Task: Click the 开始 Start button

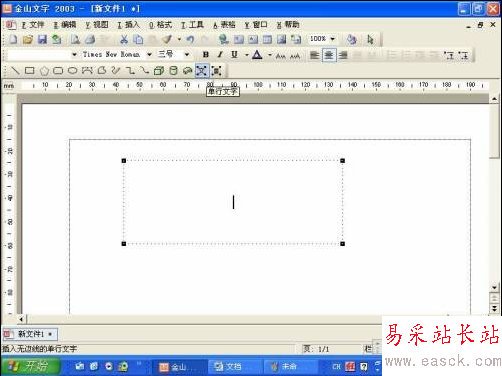Action: (30, 366)
